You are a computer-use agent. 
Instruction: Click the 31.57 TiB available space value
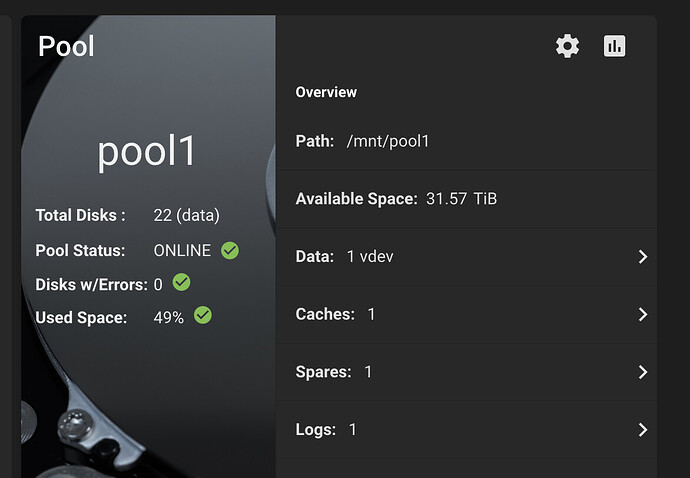pos(461,199)
